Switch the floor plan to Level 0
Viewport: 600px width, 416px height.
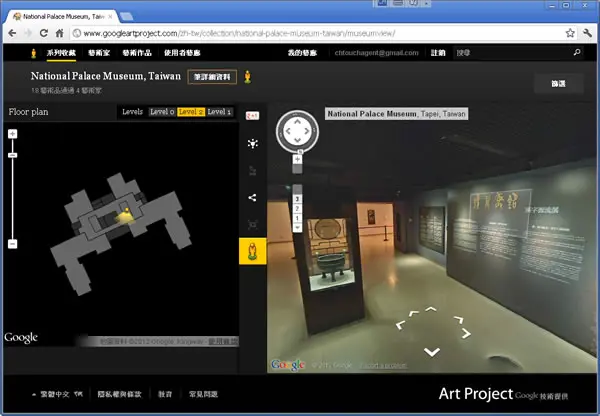[x=162, y=112]
